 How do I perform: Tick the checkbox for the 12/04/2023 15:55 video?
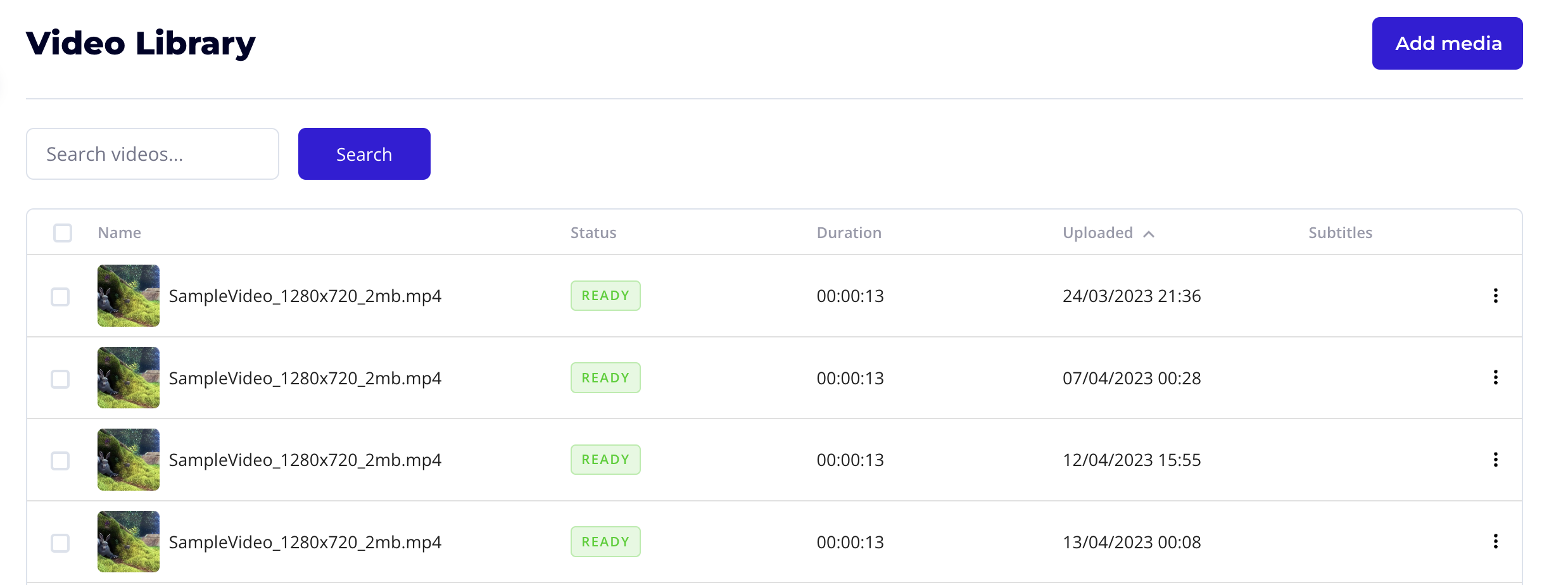60,460
